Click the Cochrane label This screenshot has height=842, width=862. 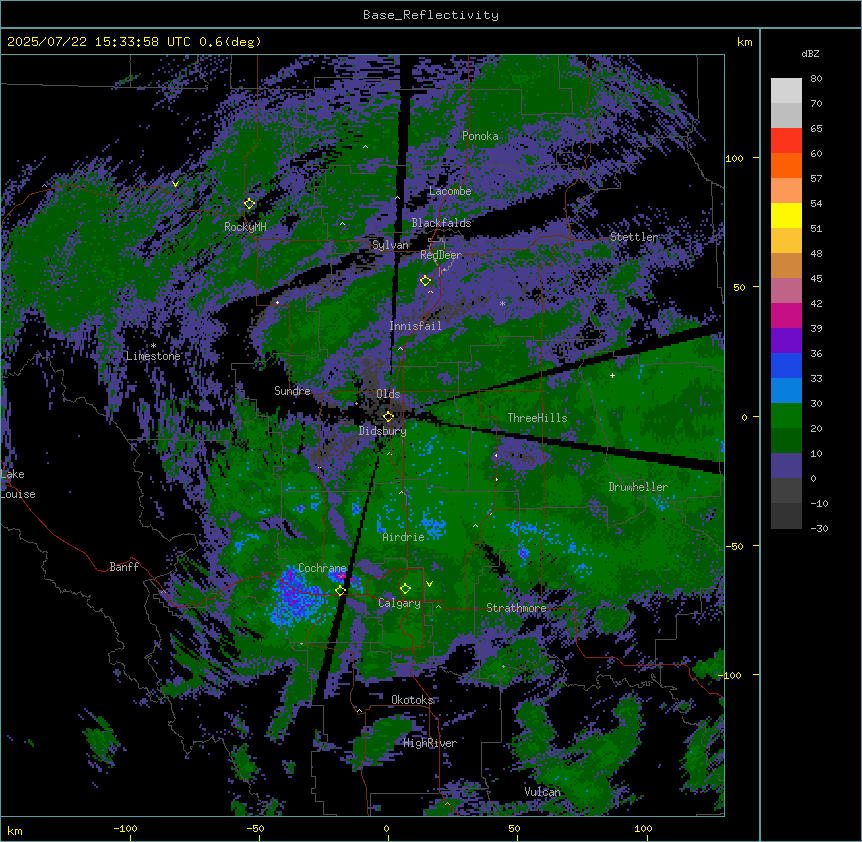322,568
